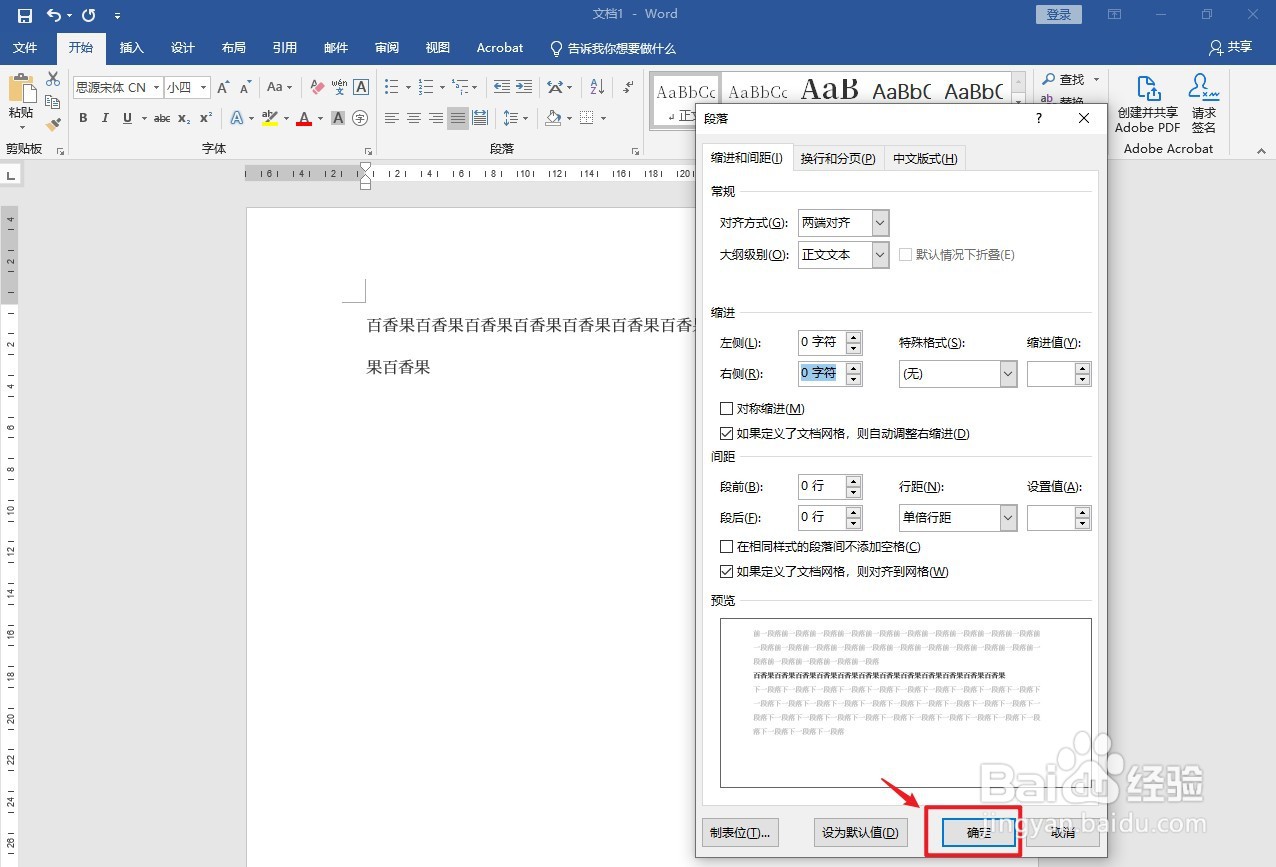
Task: Toggle the 对称缩进 checkbox
Action: tap(727, 409)
